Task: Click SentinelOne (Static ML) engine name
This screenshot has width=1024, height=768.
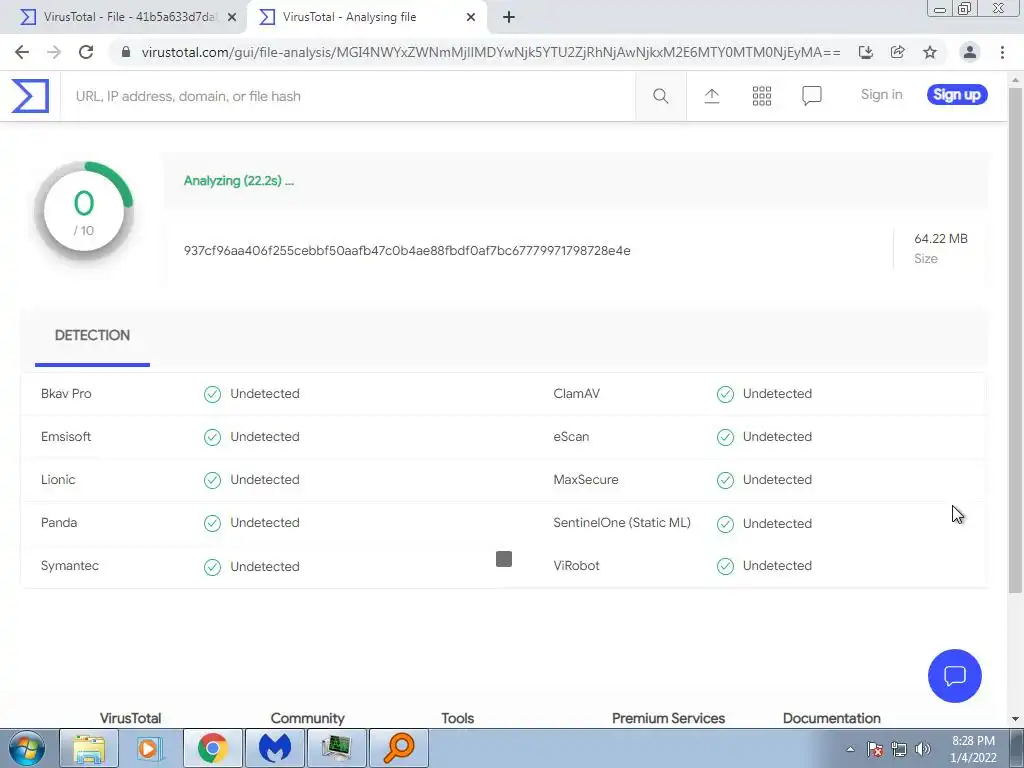Action: coord(622,523)
